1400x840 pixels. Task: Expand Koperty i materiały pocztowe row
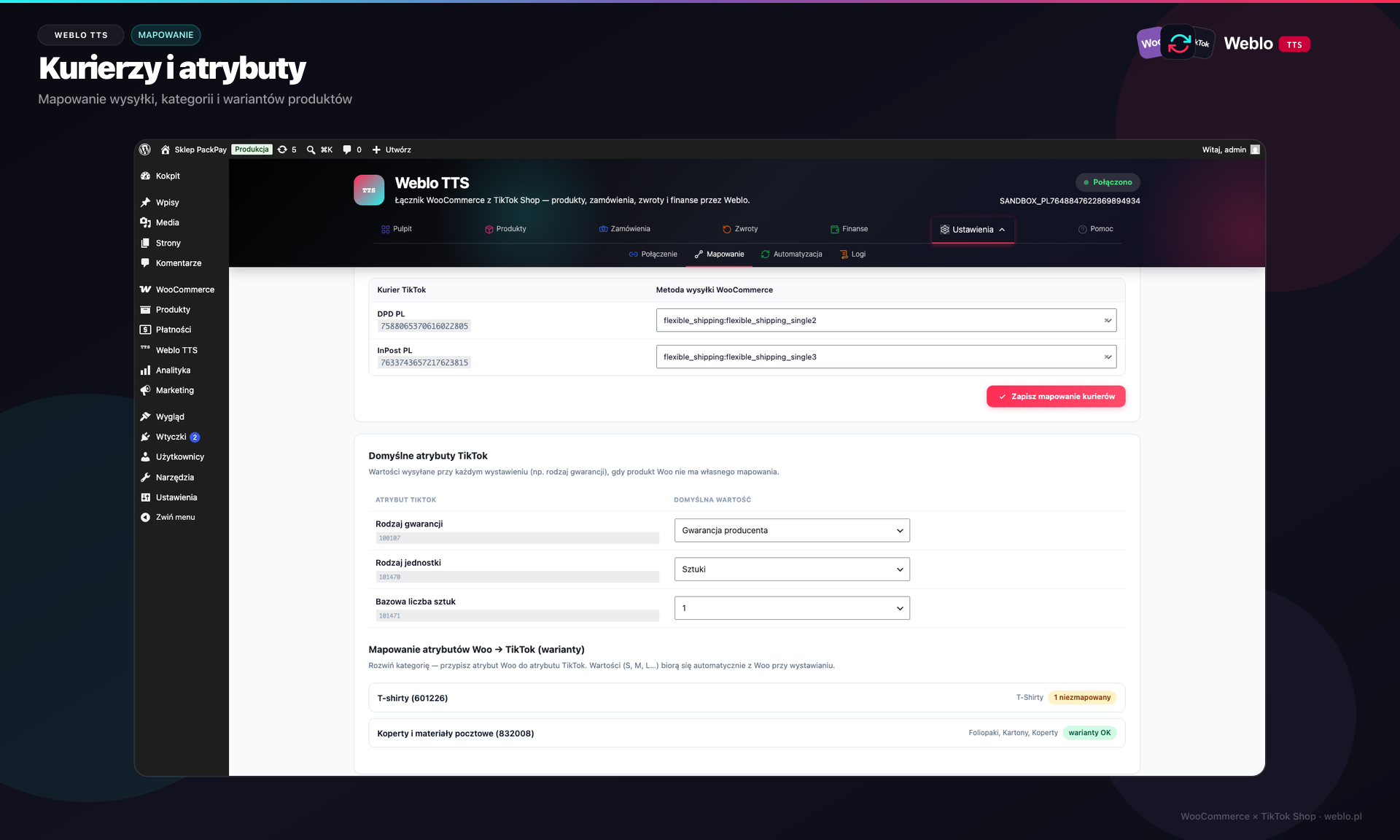[x=747, y=733]
